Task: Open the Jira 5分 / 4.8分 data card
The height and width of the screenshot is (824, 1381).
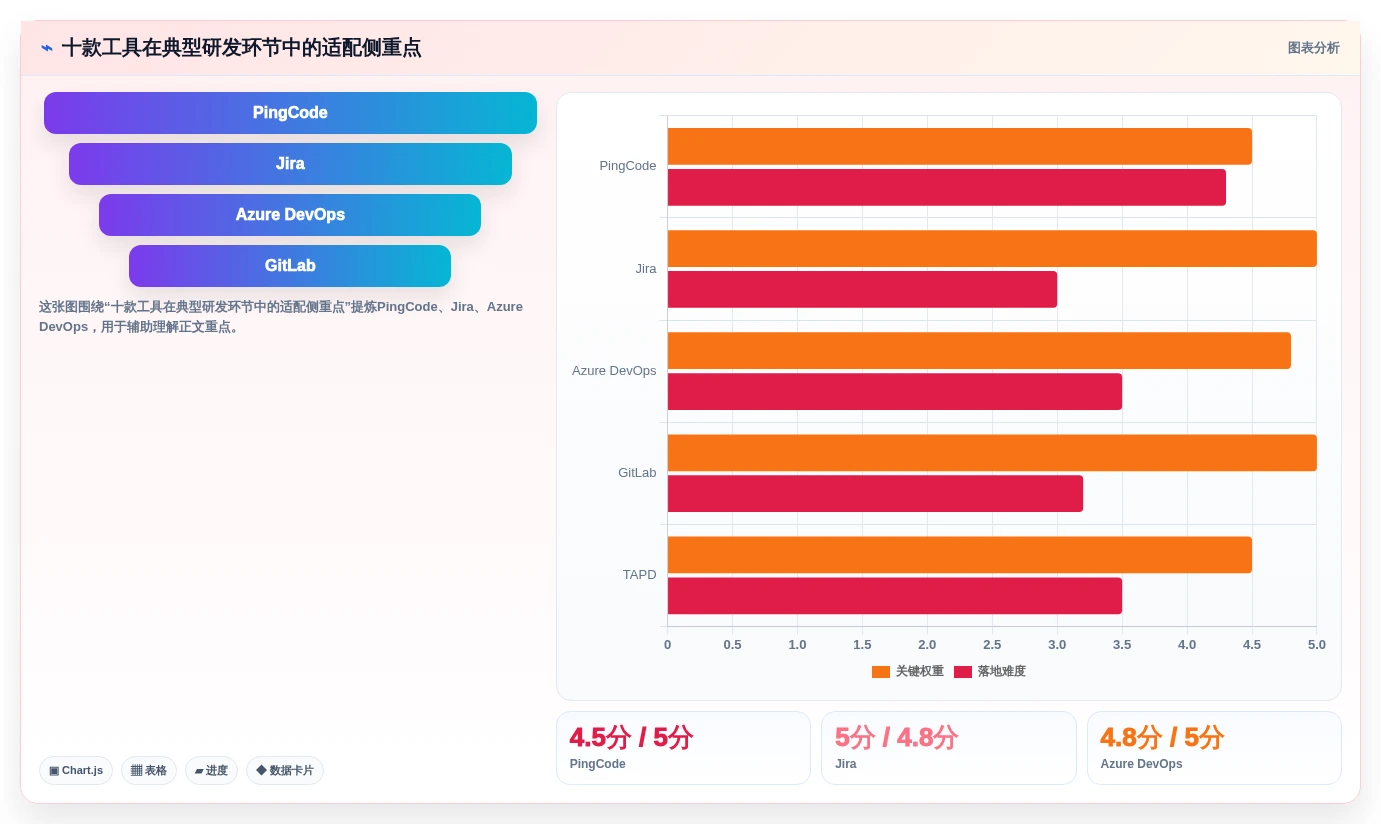Action: click(949, 748)
